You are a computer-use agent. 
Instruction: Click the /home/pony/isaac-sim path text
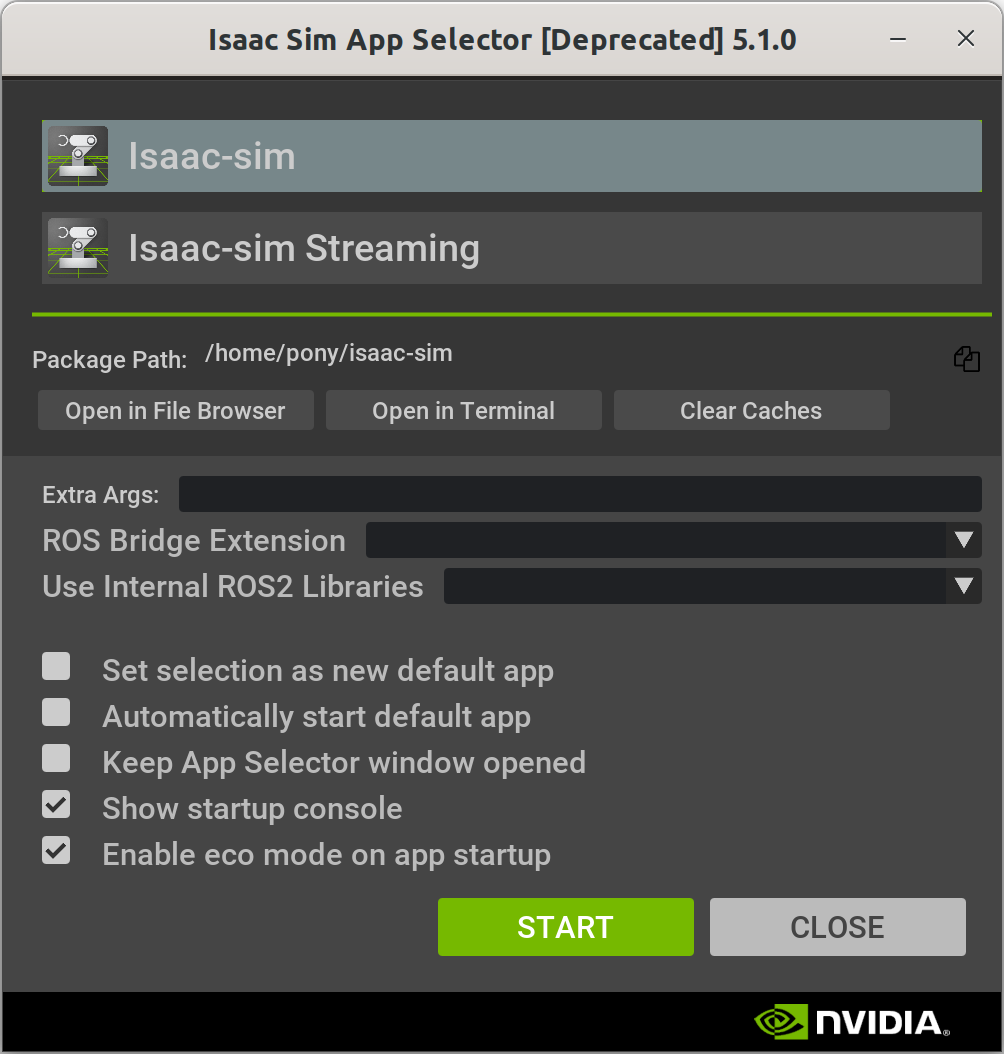tap(329, 354)
